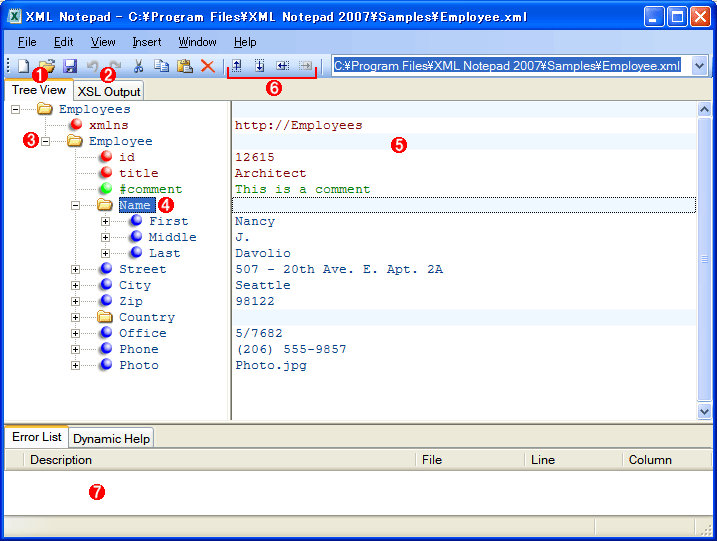Copy the selected node
717x541 pixels.
161,66
